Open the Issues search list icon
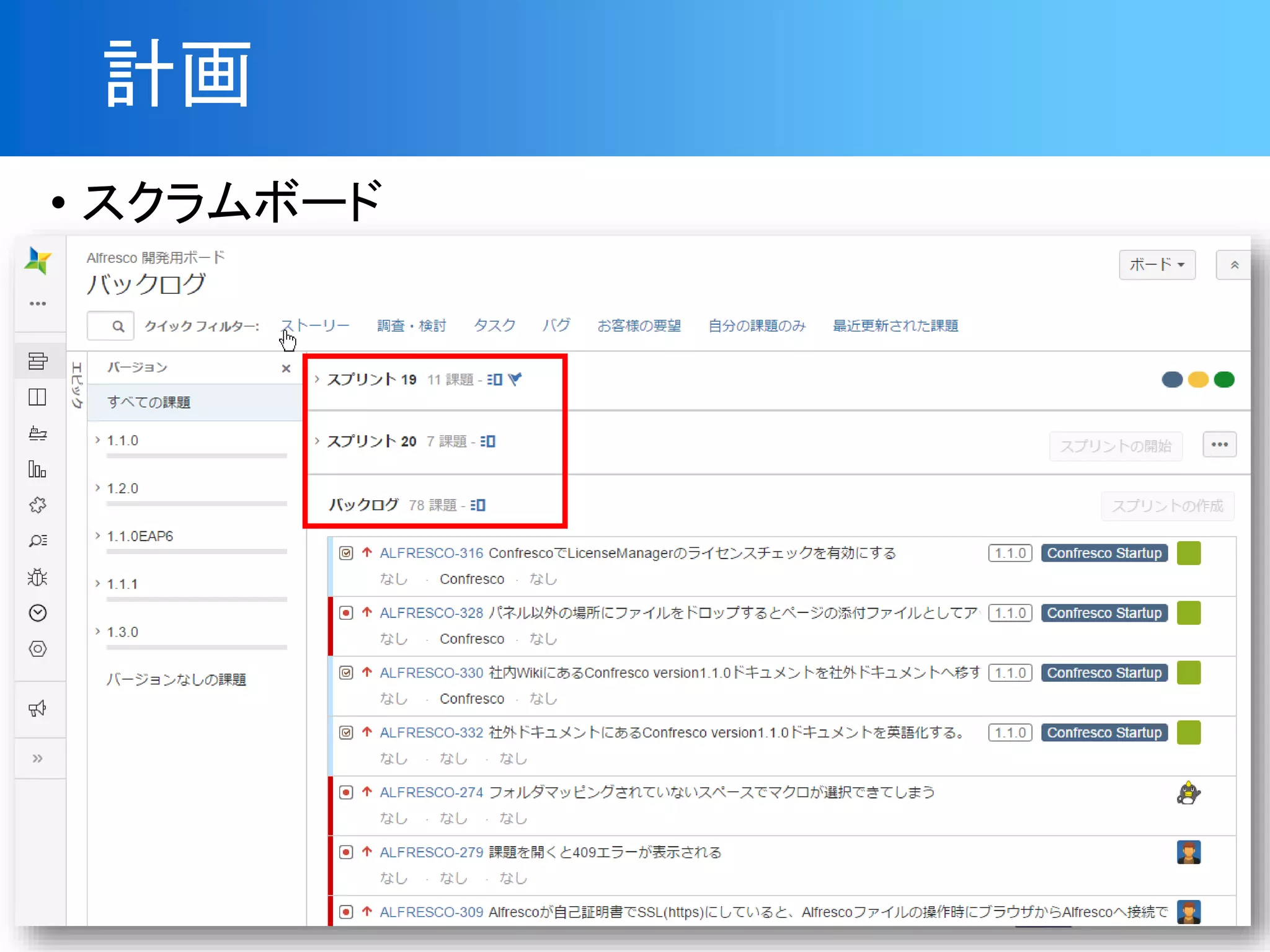 point(38,540)
